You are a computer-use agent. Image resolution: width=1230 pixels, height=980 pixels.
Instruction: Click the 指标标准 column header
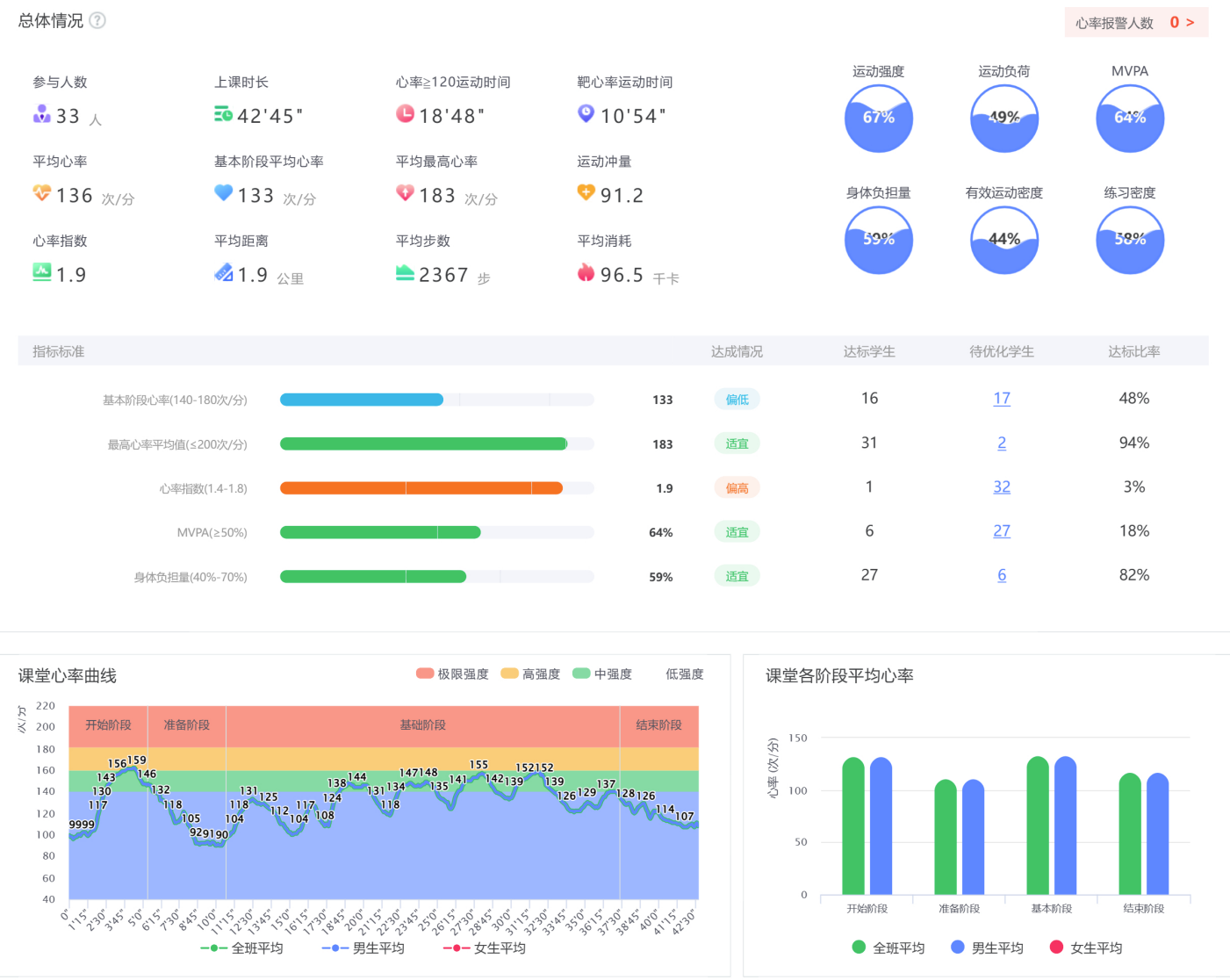59,351
